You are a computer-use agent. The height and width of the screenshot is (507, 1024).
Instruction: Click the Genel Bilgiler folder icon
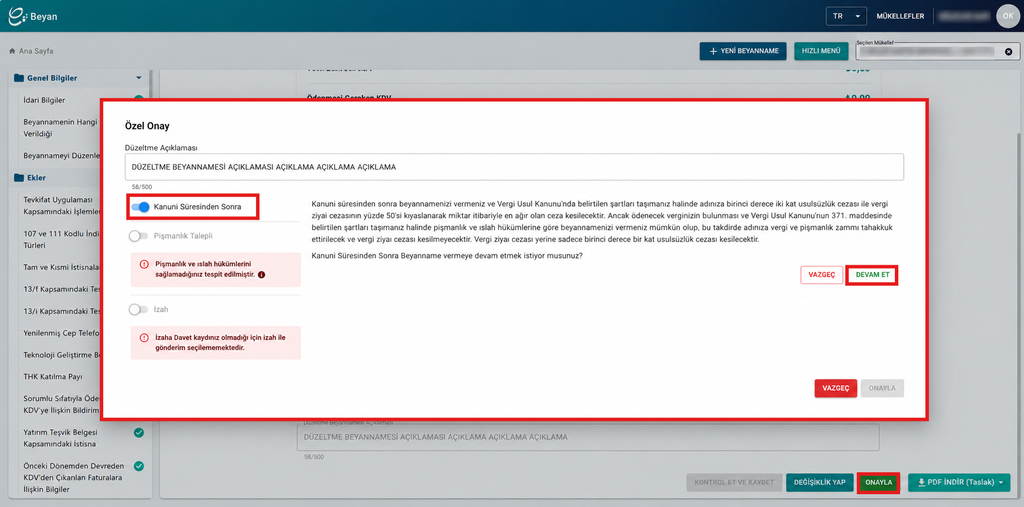point(19,78)
